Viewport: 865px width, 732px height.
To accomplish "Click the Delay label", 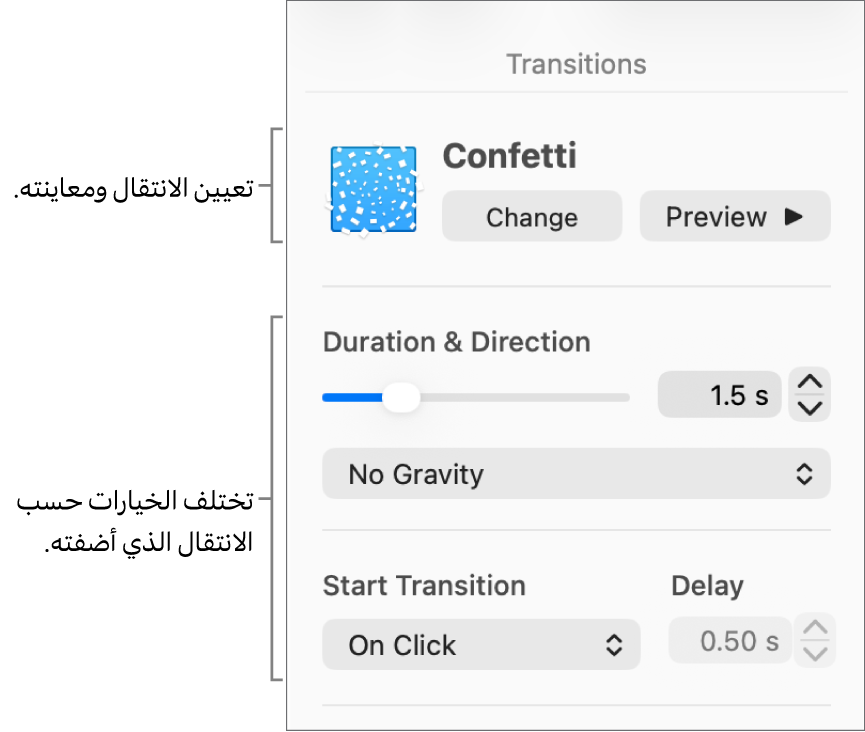I will [707, 586].
